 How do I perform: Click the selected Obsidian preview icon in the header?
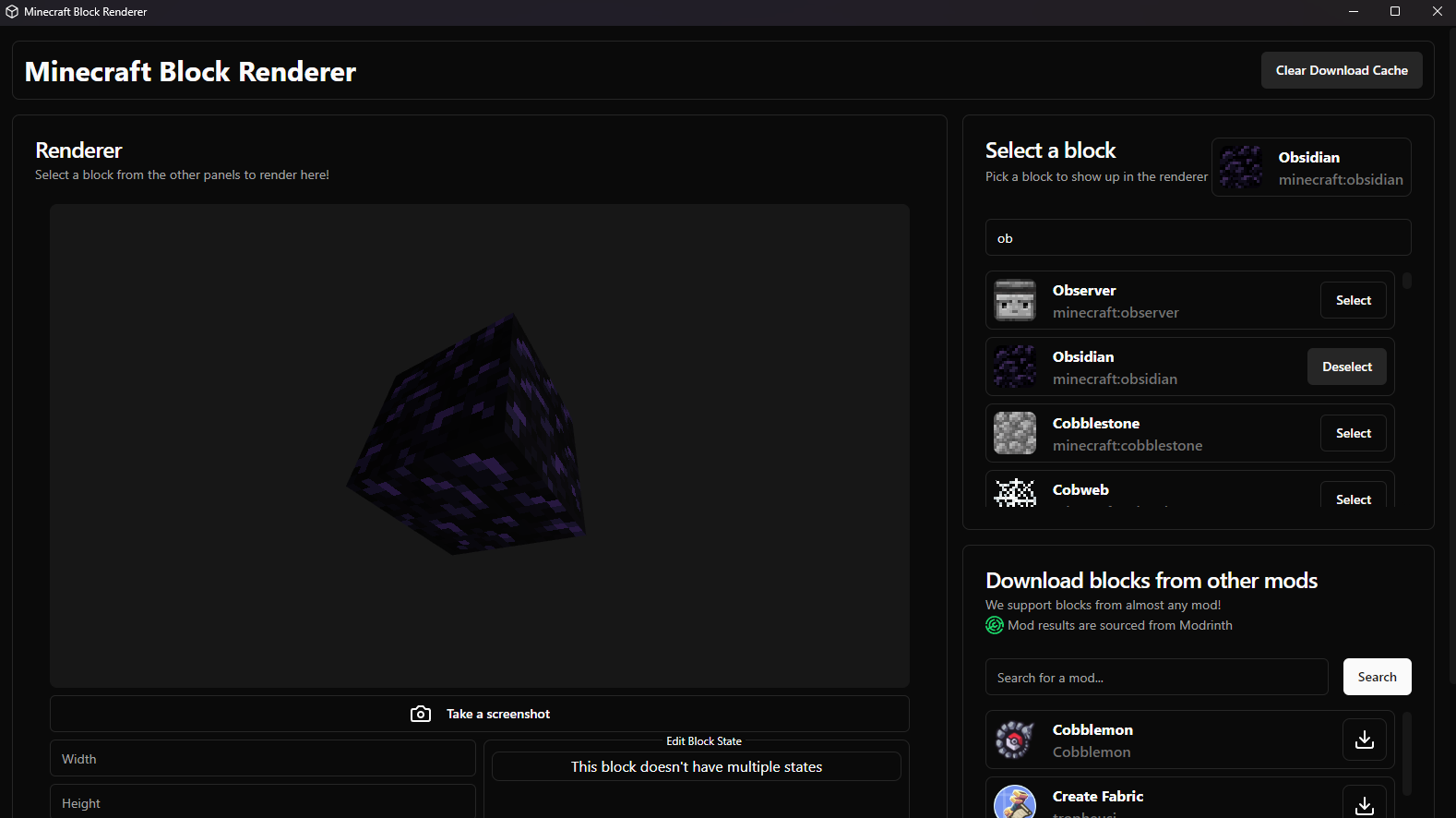coord(1241,167)
